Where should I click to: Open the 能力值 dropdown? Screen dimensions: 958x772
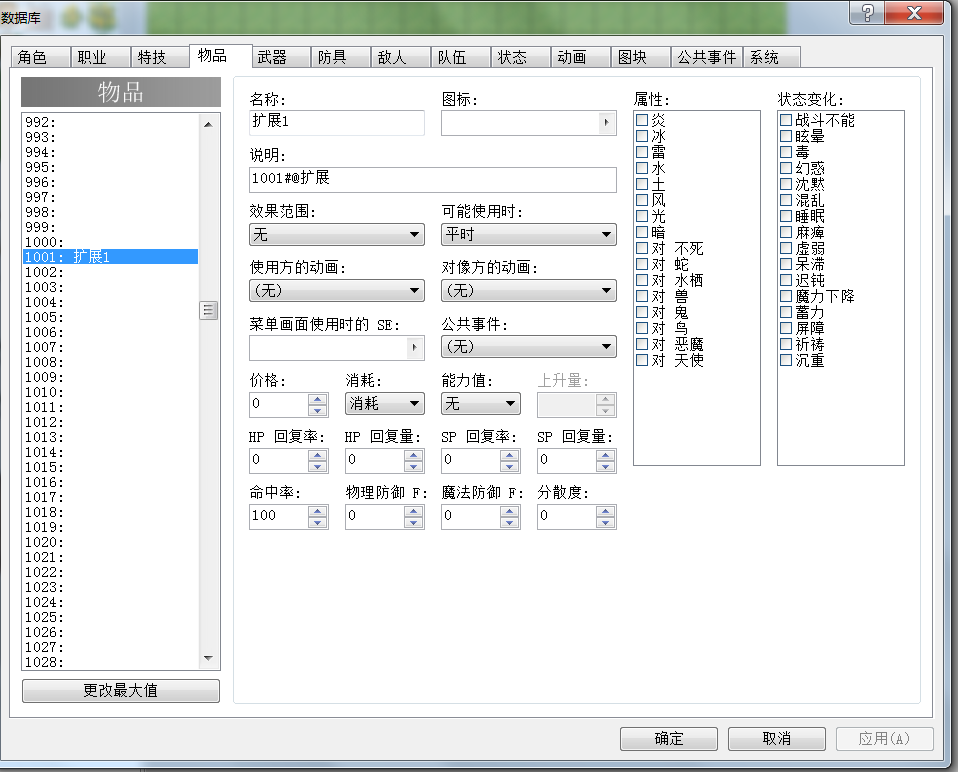point(481,404)
